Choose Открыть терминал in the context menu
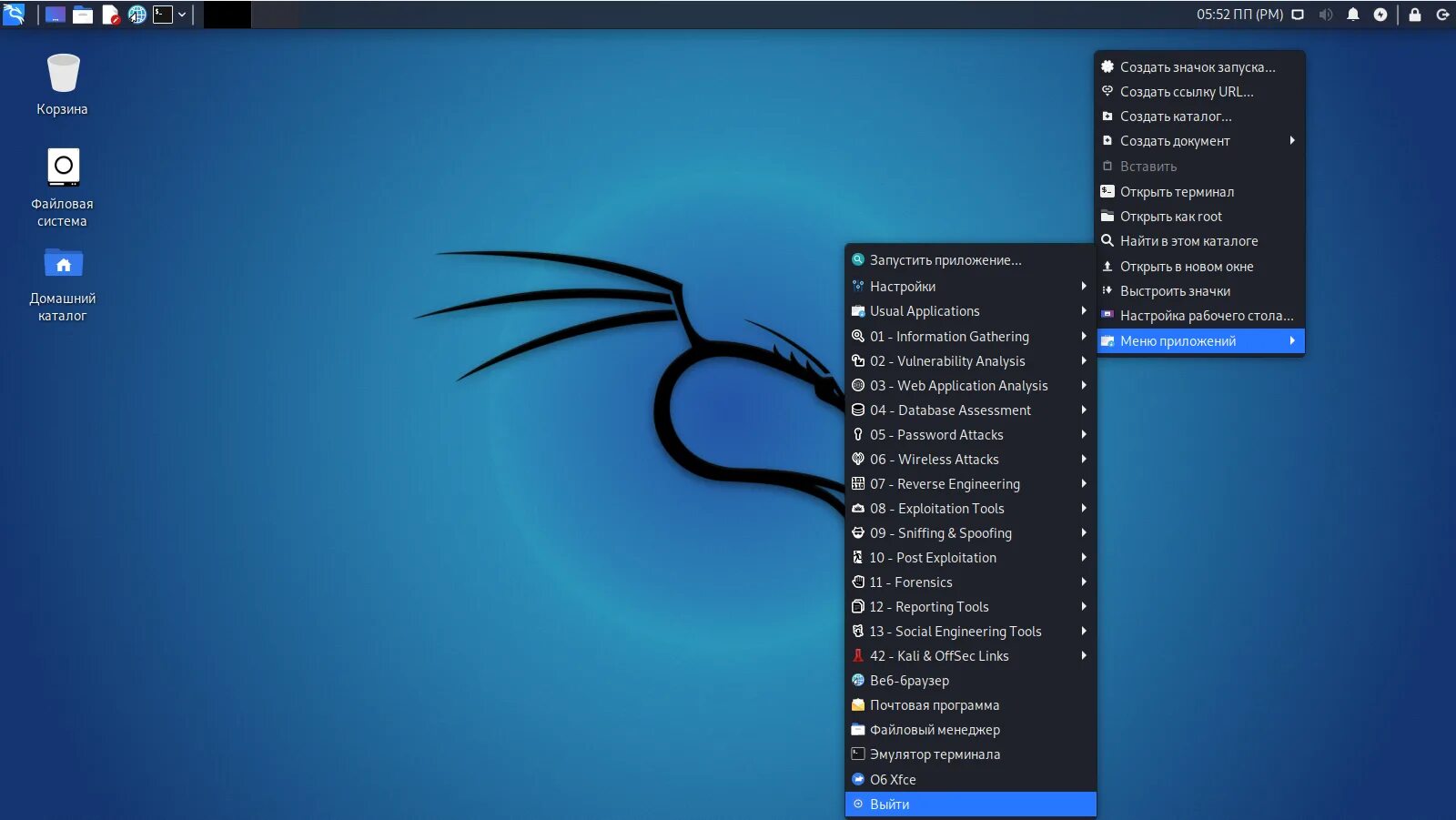Screen dimensions: 1456x820 (x=1200, y=192)
